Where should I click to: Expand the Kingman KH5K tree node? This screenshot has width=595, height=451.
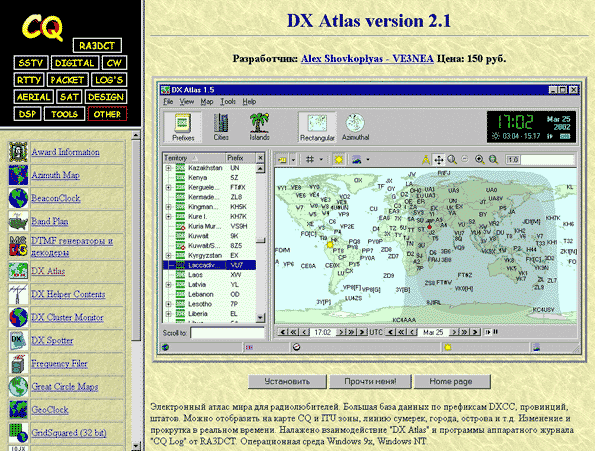pos(168,207)
